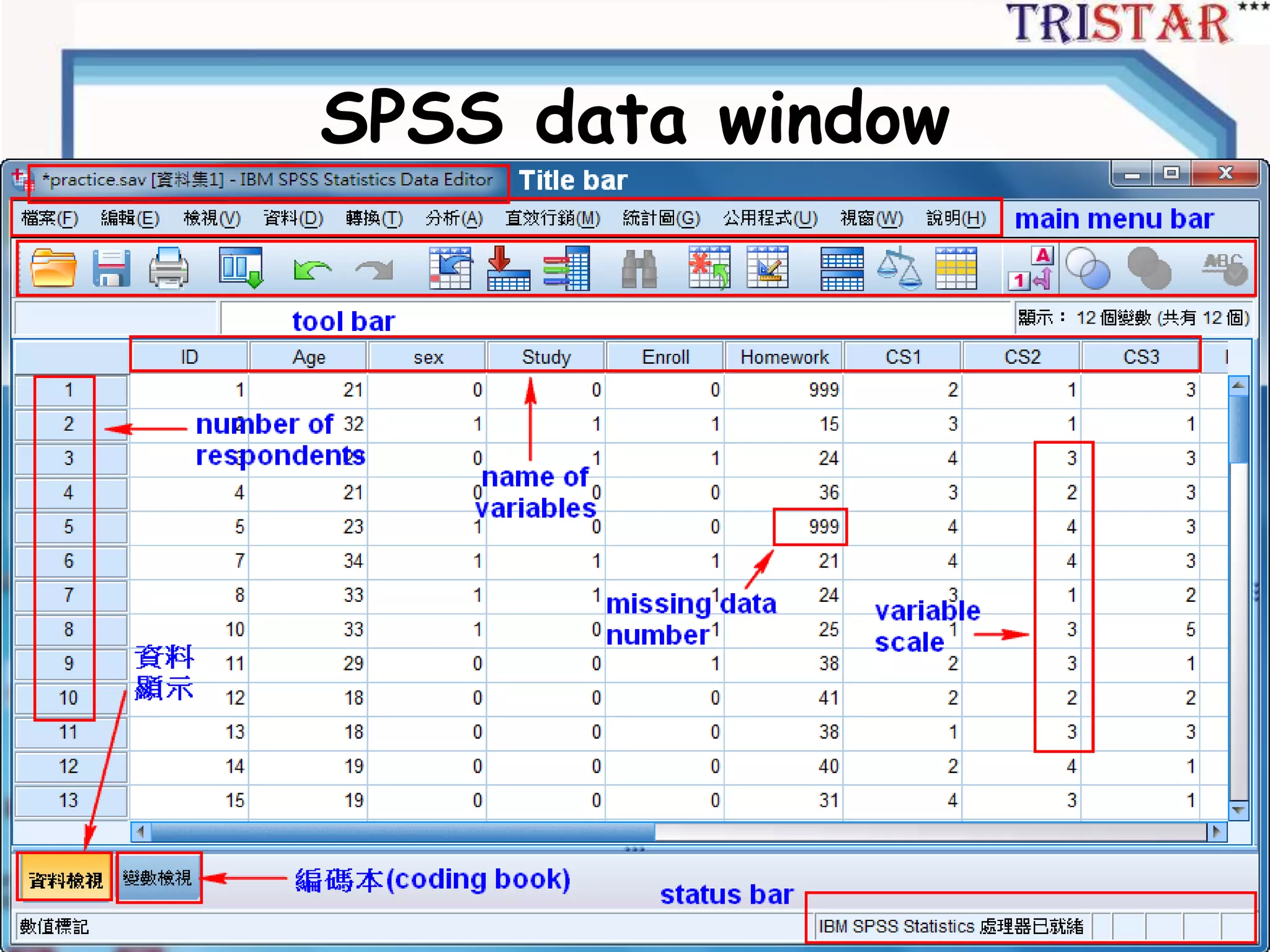
Task: Click the Use variable sets circles icon
Action: 1088,268
